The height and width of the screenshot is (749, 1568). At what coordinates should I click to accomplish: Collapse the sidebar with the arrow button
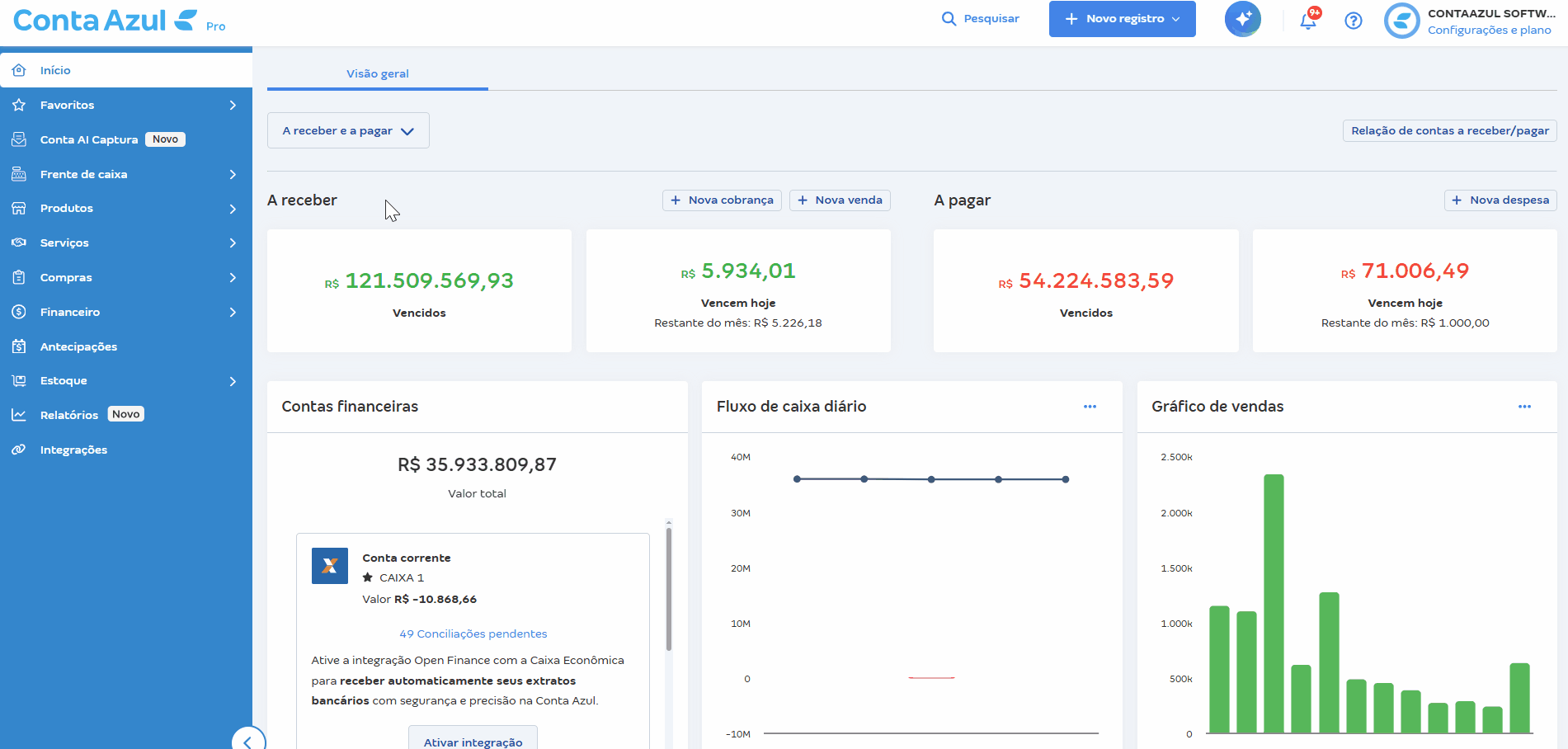[248, 741]
